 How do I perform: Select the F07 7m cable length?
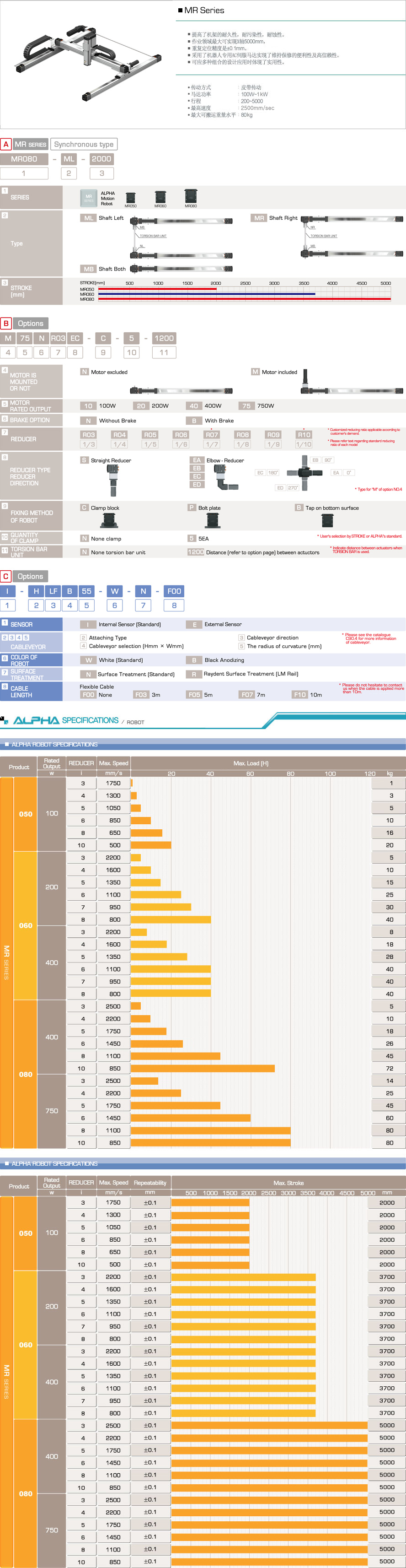click(253, 694)
